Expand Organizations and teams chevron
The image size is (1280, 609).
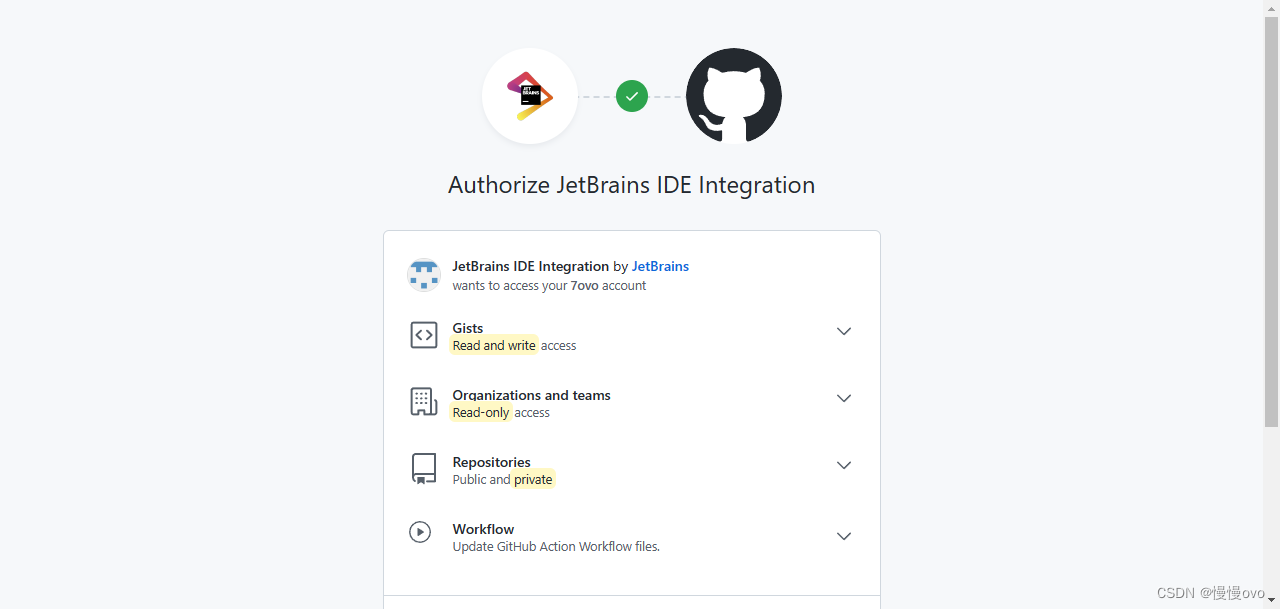(x=844, y=398)
